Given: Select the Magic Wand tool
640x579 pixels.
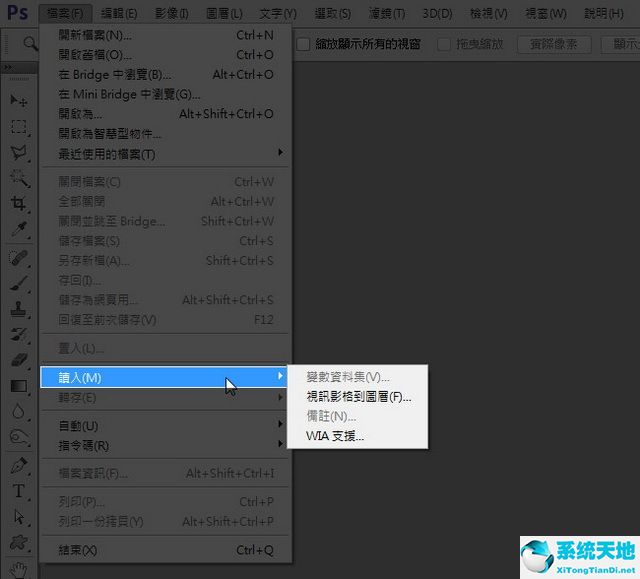Looking at the screenshot, I should pos(18,178).
